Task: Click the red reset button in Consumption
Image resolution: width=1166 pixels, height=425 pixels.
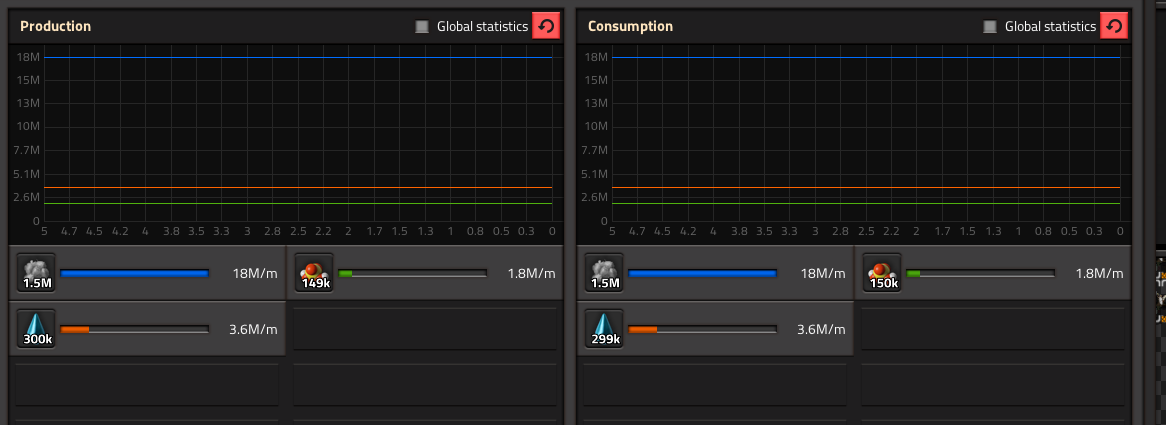Action: click(1114, 26)
